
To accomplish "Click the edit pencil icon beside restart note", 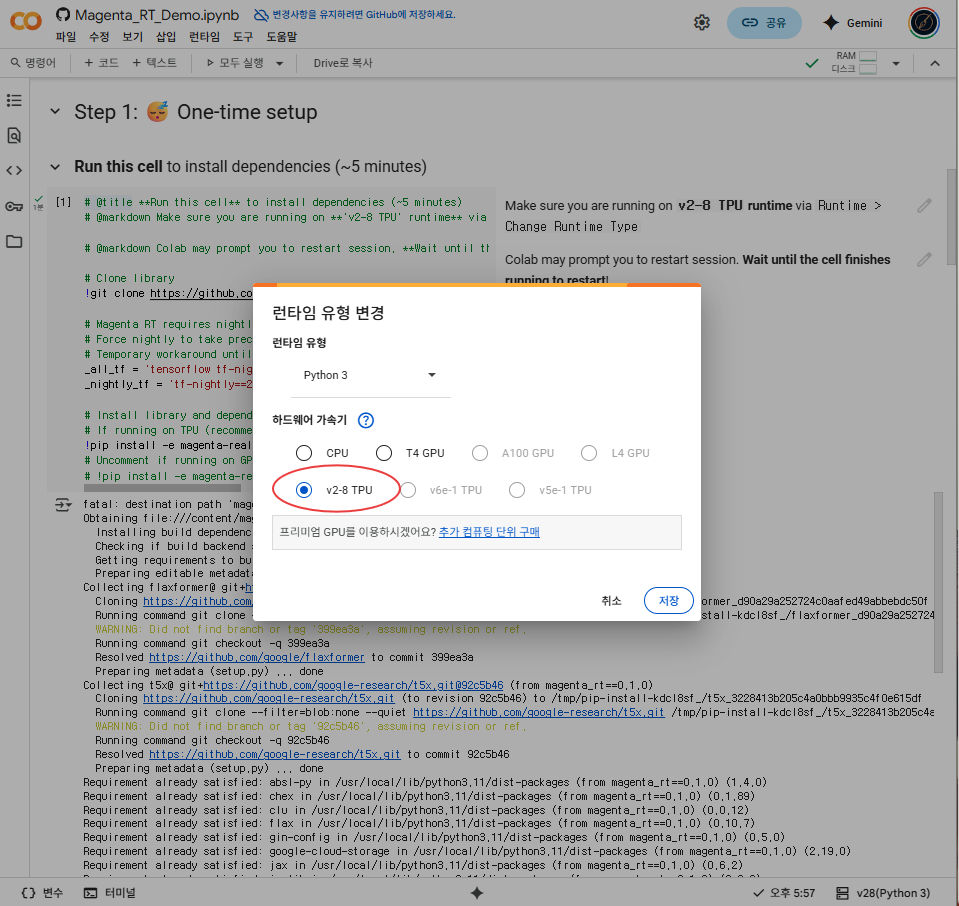I will [924, 259].
